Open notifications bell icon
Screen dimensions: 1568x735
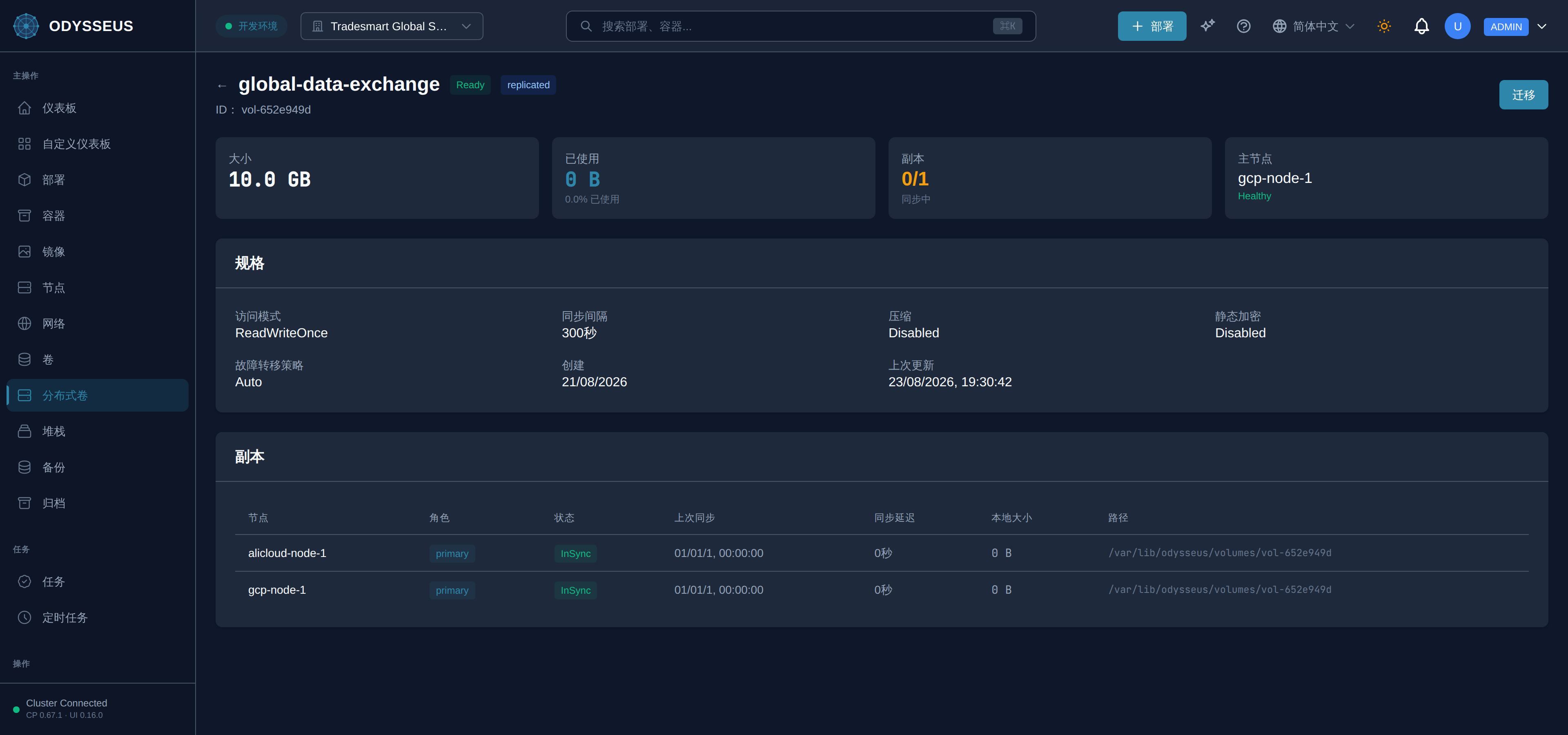[1421, 26]
